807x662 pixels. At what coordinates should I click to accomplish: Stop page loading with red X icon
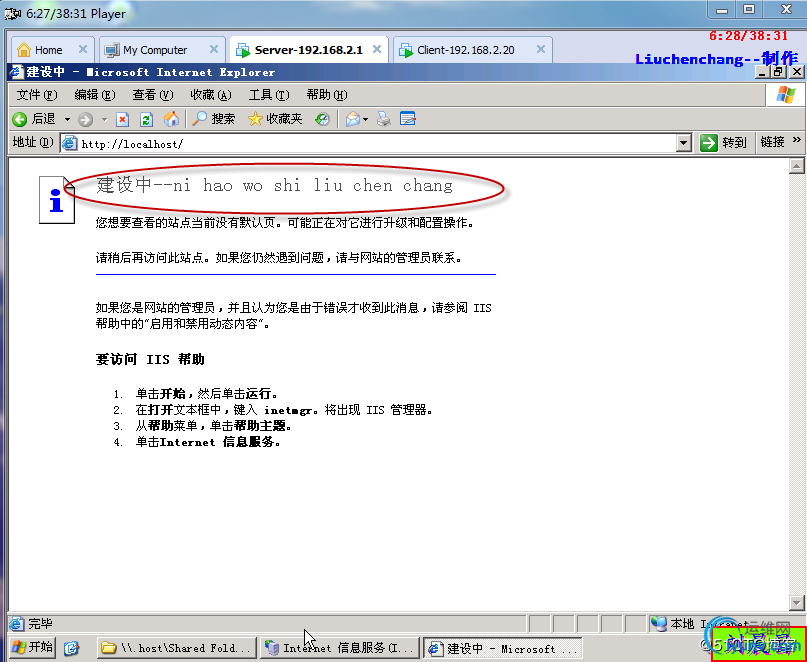pos(122,120)
